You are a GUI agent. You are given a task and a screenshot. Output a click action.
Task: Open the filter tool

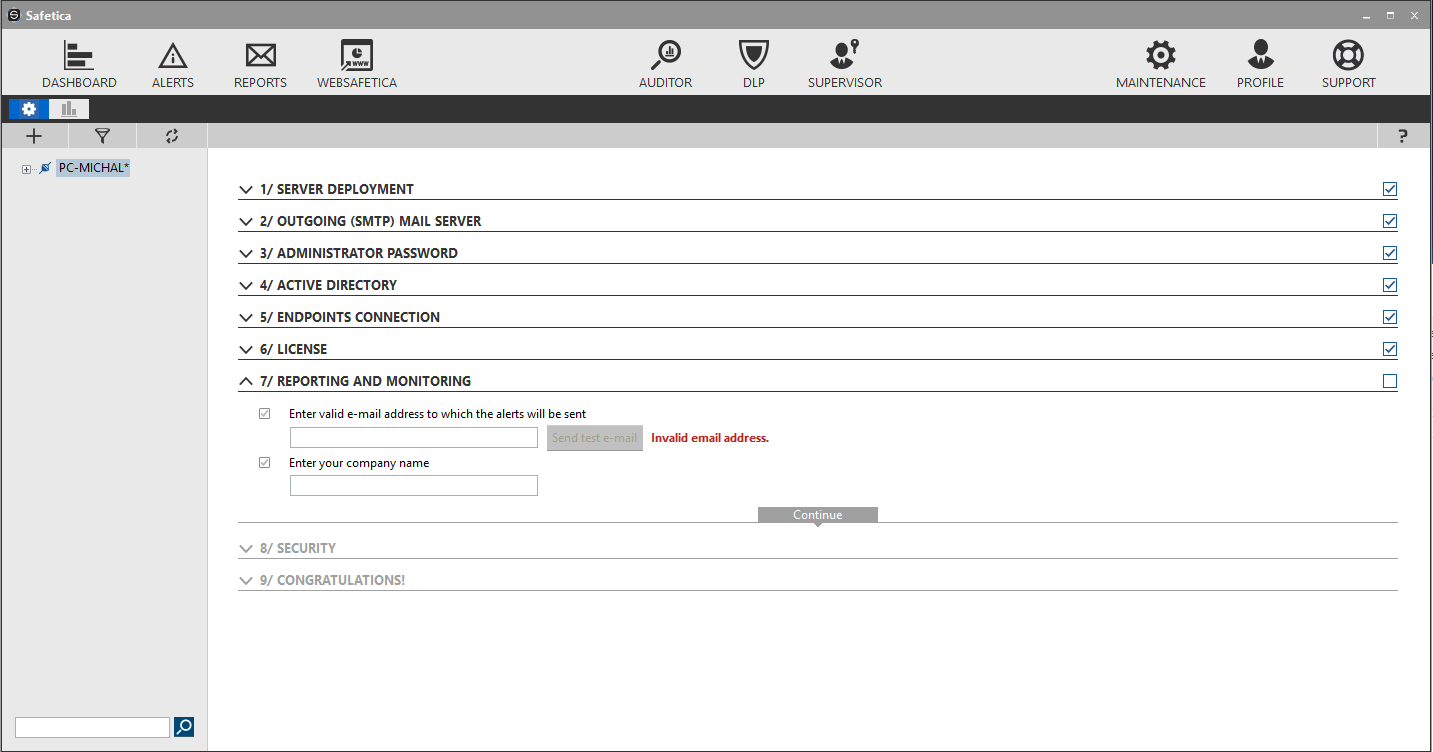102,135
